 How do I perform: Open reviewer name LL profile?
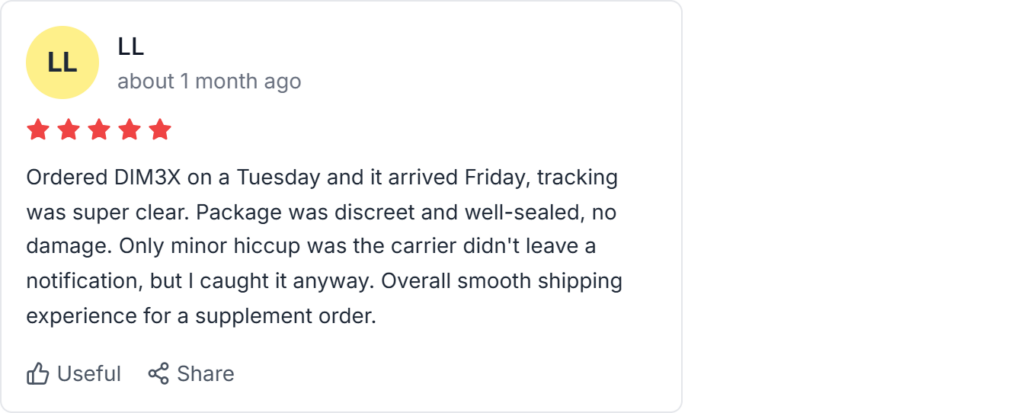pyautogui.click(x=131, y=46)
